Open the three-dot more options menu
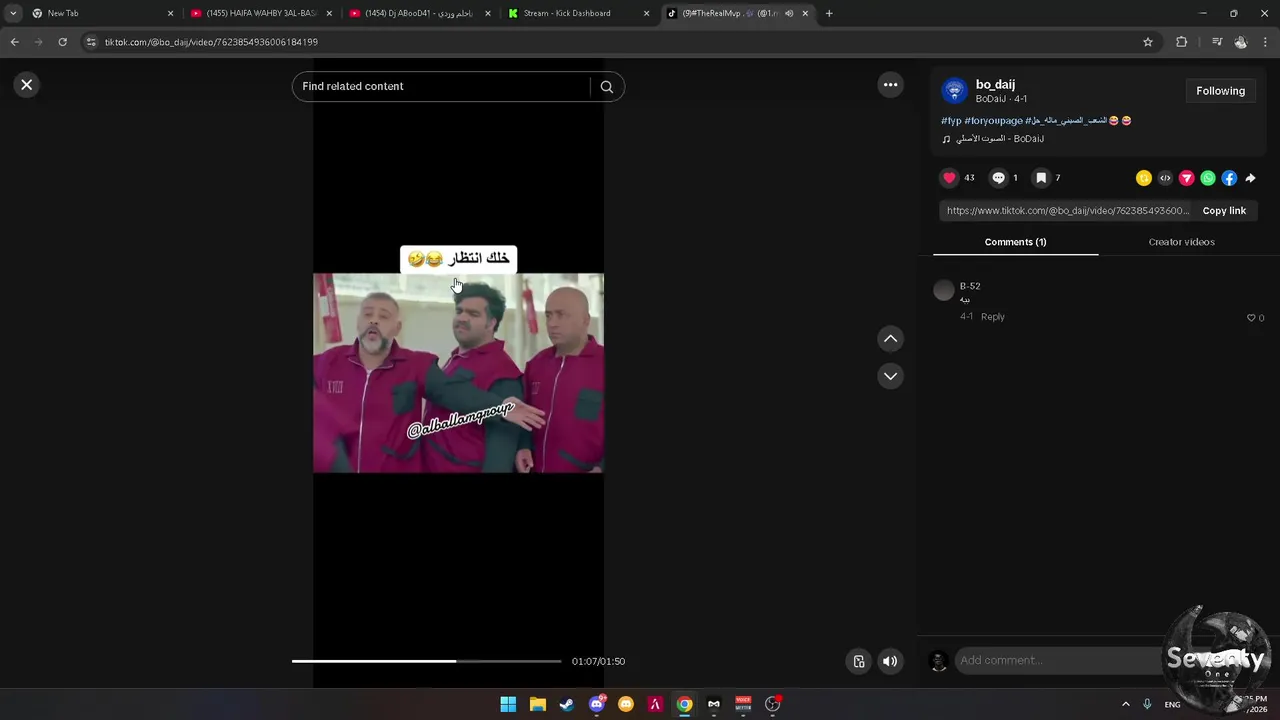 point(890,85)
